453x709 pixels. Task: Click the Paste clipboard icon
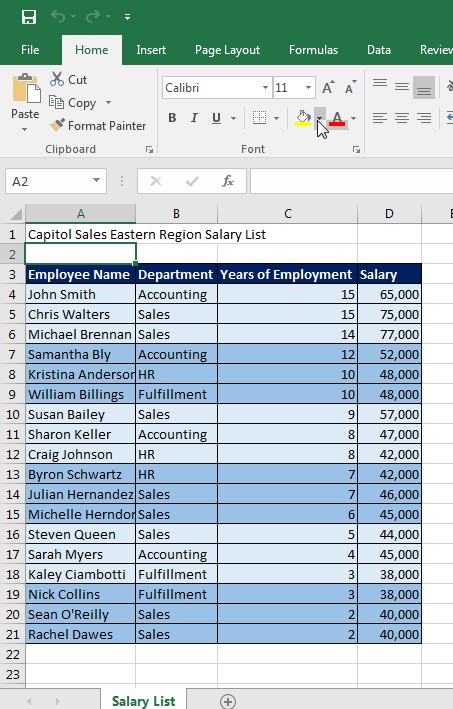coord(26,88)
